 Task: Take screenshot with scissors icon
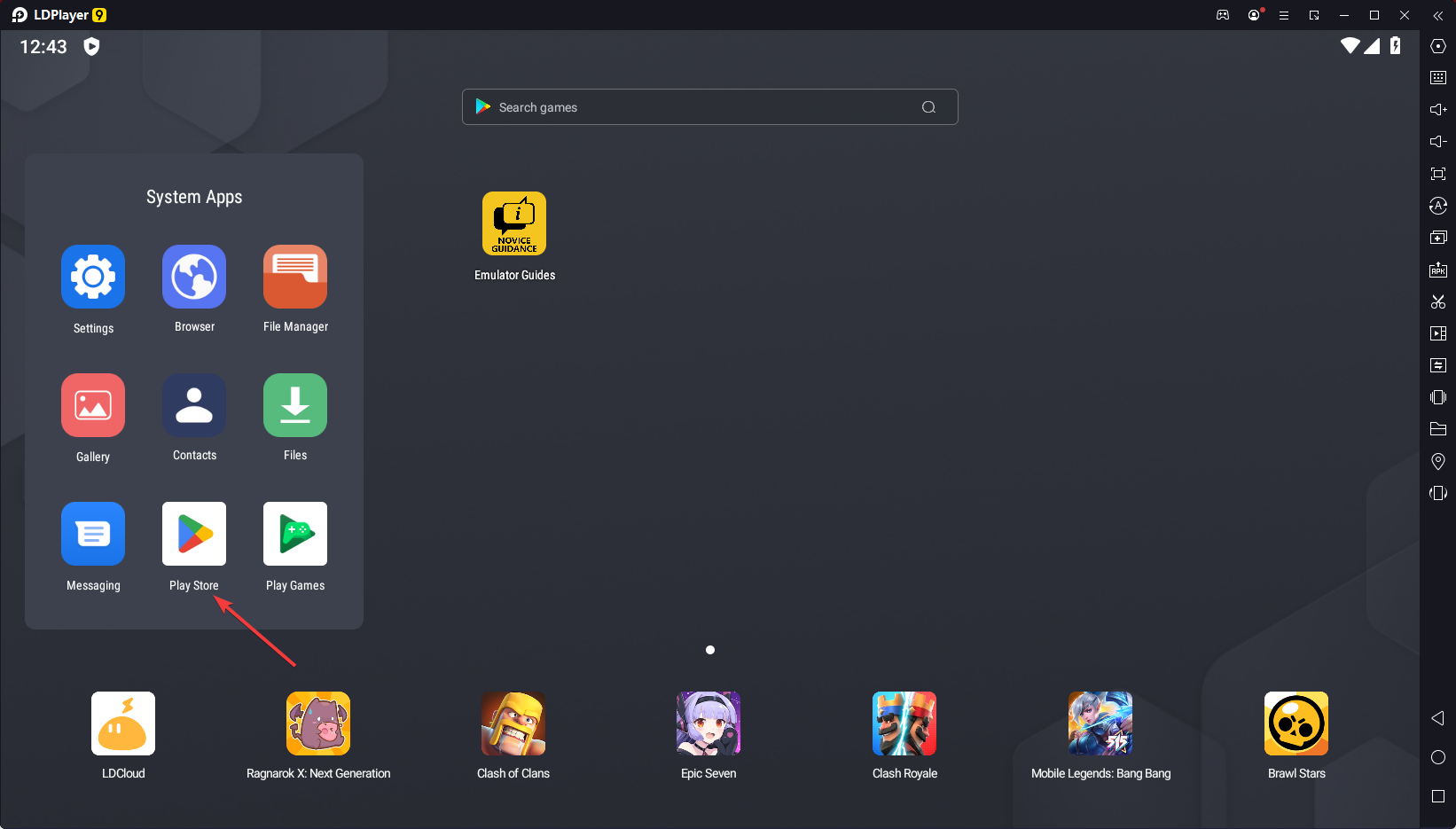(1438, 301)
